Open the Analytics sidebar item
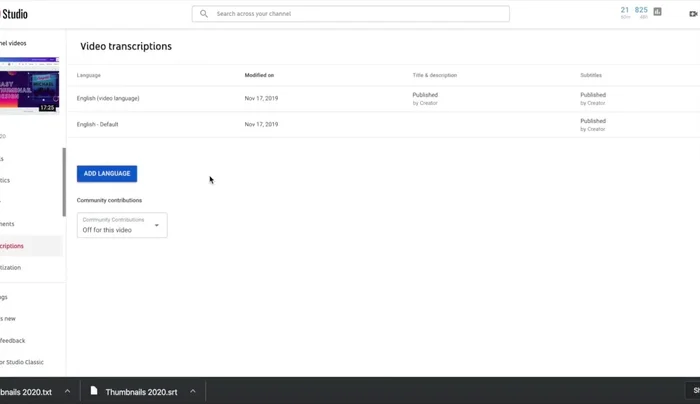This screenshot has height=404, width=700. coord(6,180)
